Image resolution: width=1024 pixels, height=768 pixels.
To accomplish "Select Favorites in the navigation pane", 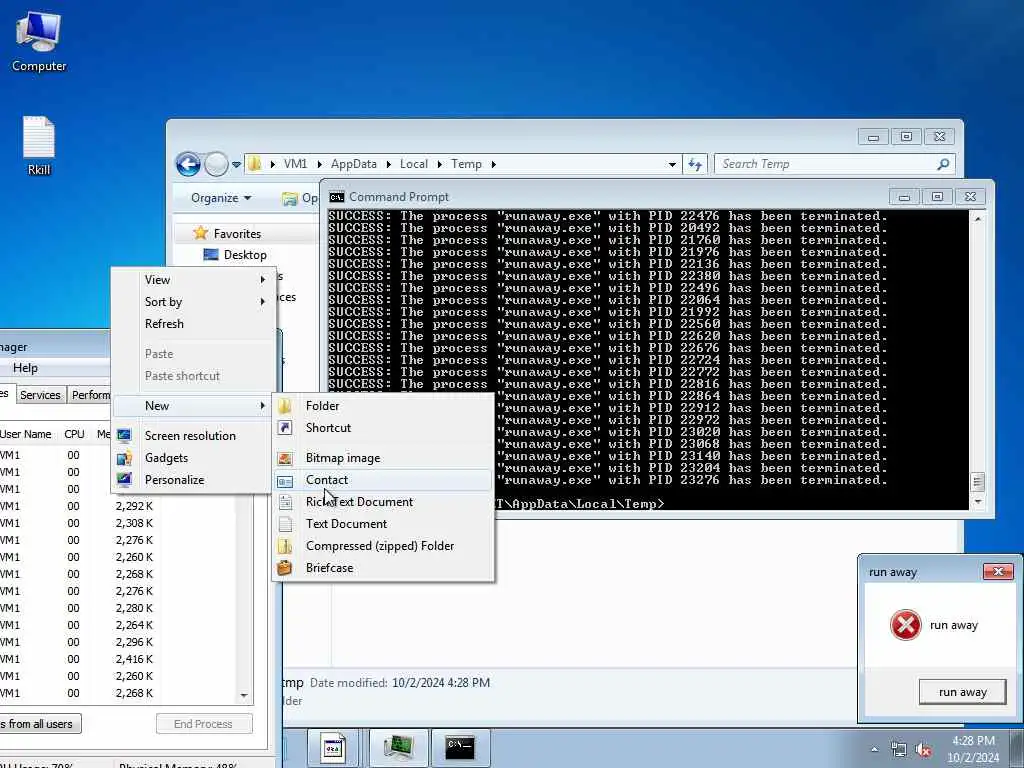I will click(x=237, y=233).
